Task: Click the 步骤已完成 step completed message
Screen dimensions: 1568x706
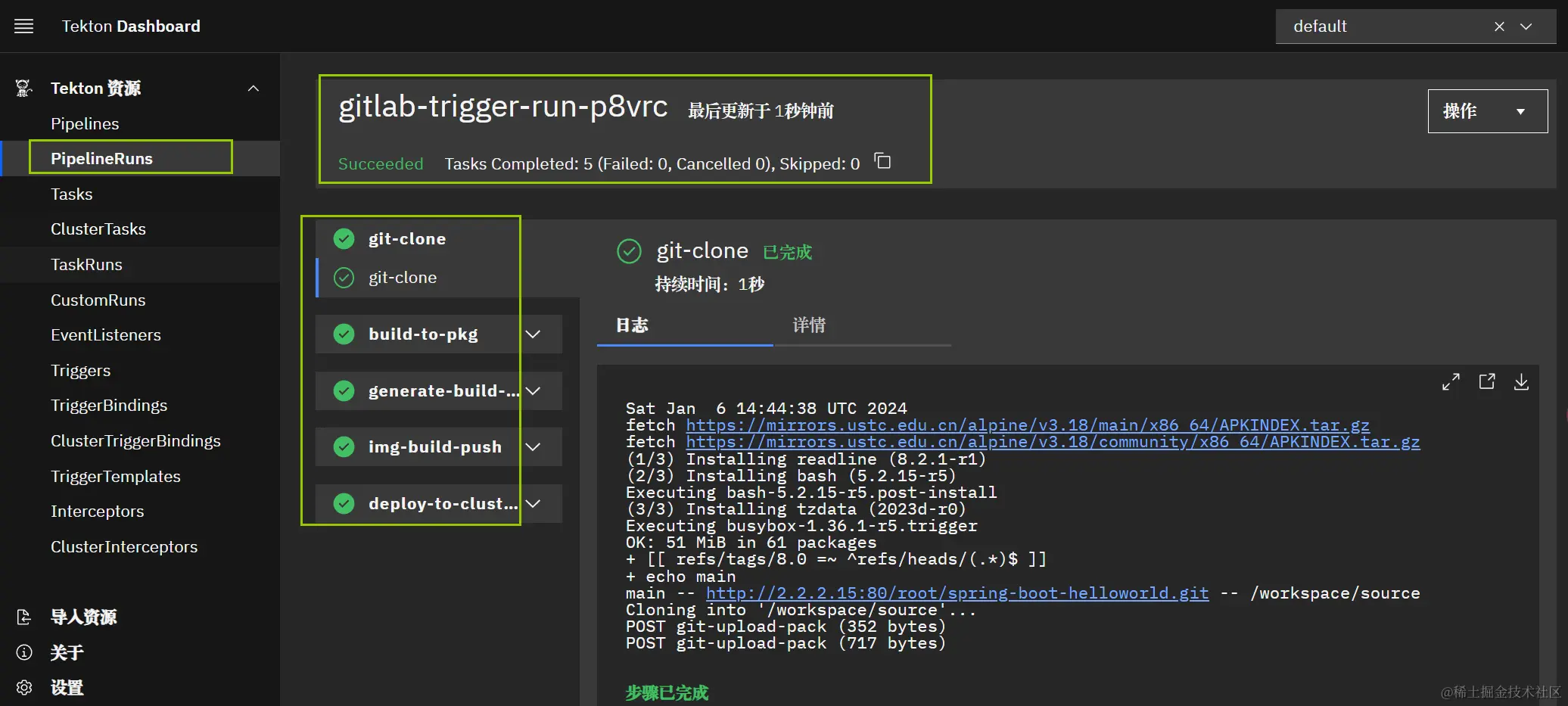Action: (667, 692)
